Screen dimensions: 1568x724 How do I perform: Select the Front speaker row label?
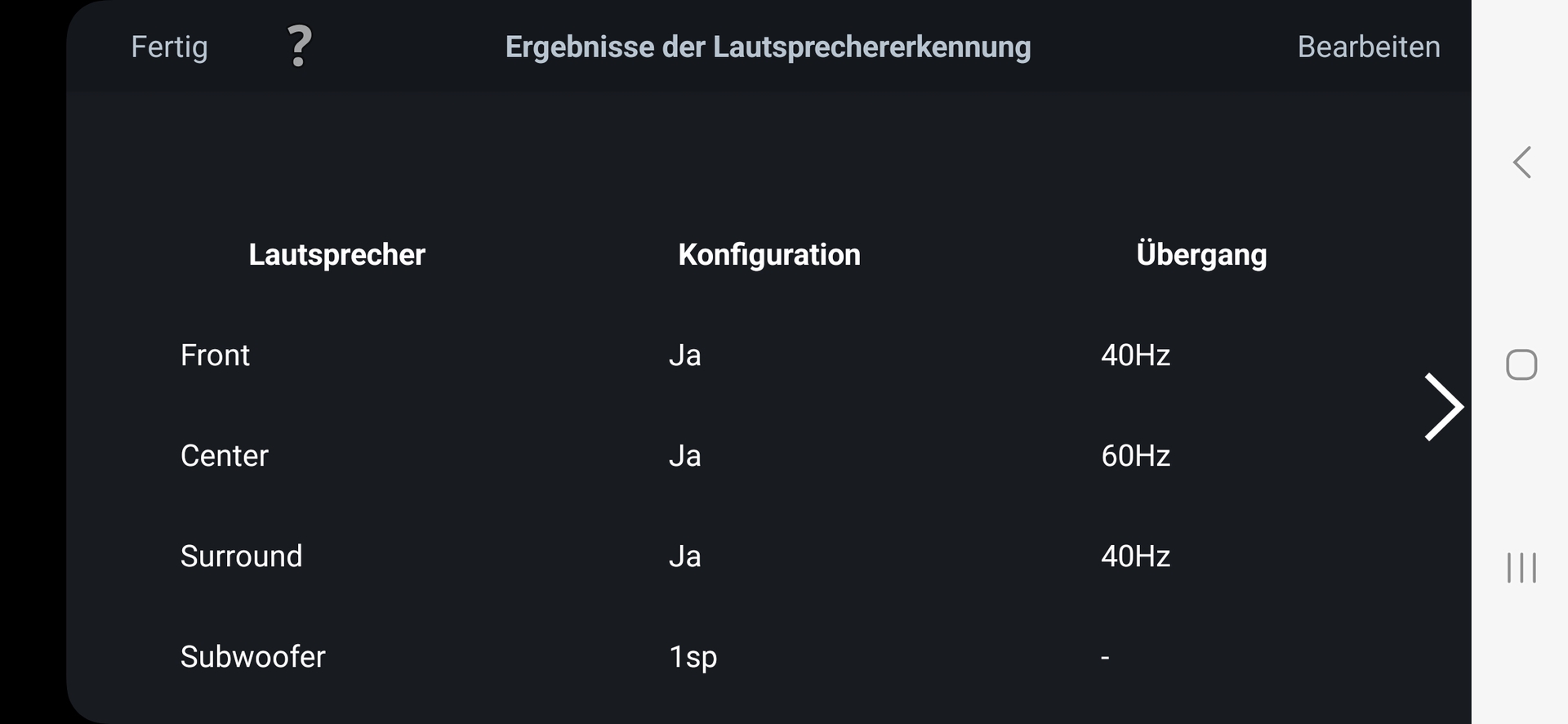click(x=215, y=355)
